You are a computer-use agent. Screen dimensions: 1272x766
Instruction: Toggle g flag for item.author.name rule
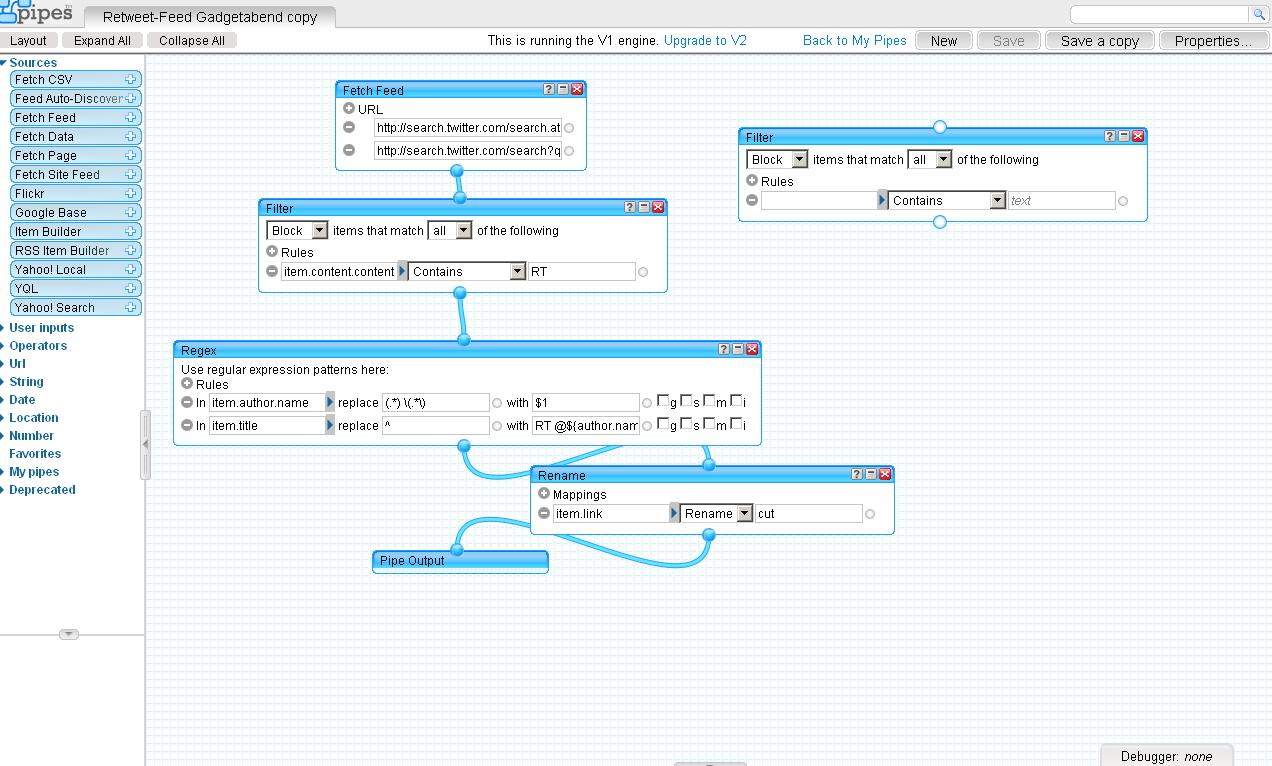[663, 401]
